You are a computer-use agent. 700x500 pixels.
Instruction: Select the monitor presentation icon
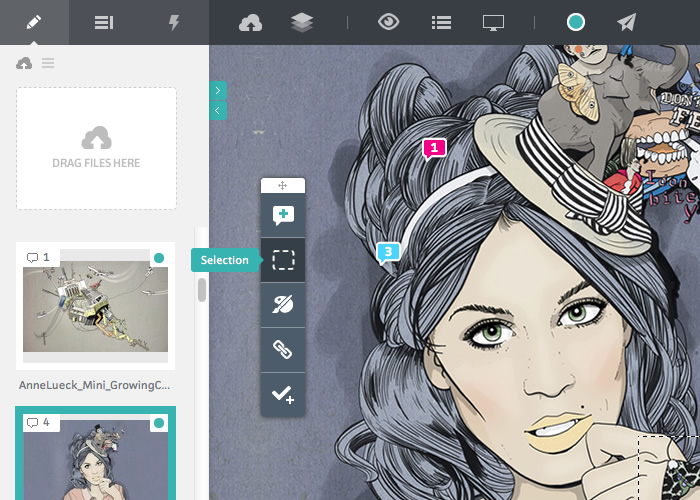click(493, 23)
